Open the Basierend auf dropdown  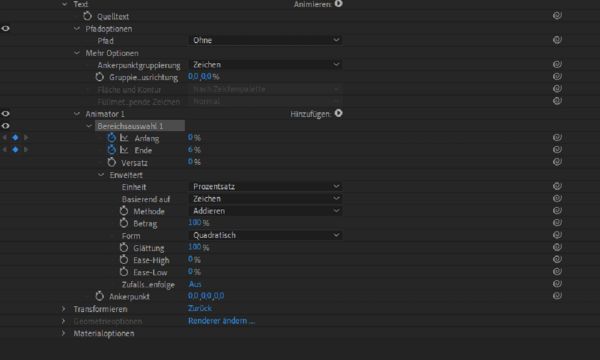tap(265, 199)
